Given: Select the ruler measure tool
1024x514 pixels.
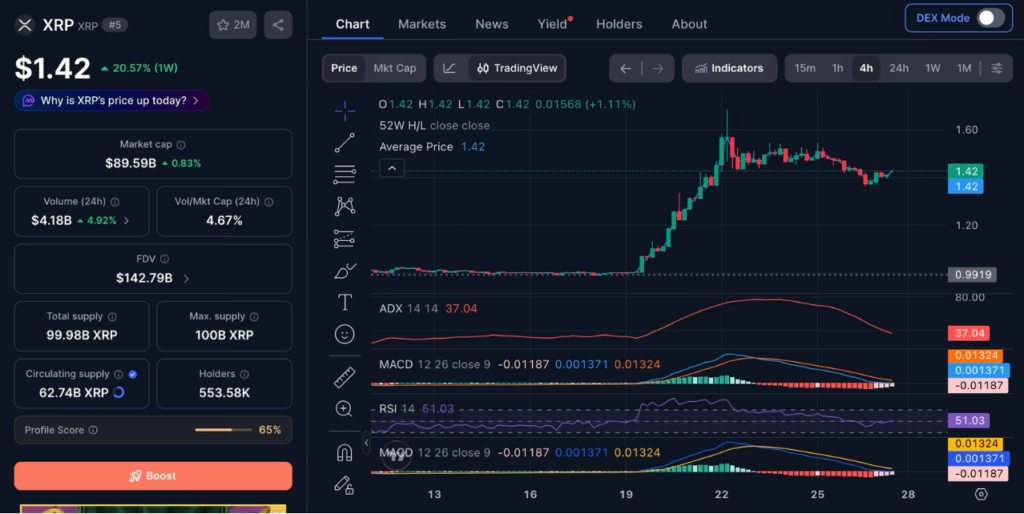Looking at the screenshot, I should tap(345, 377).
